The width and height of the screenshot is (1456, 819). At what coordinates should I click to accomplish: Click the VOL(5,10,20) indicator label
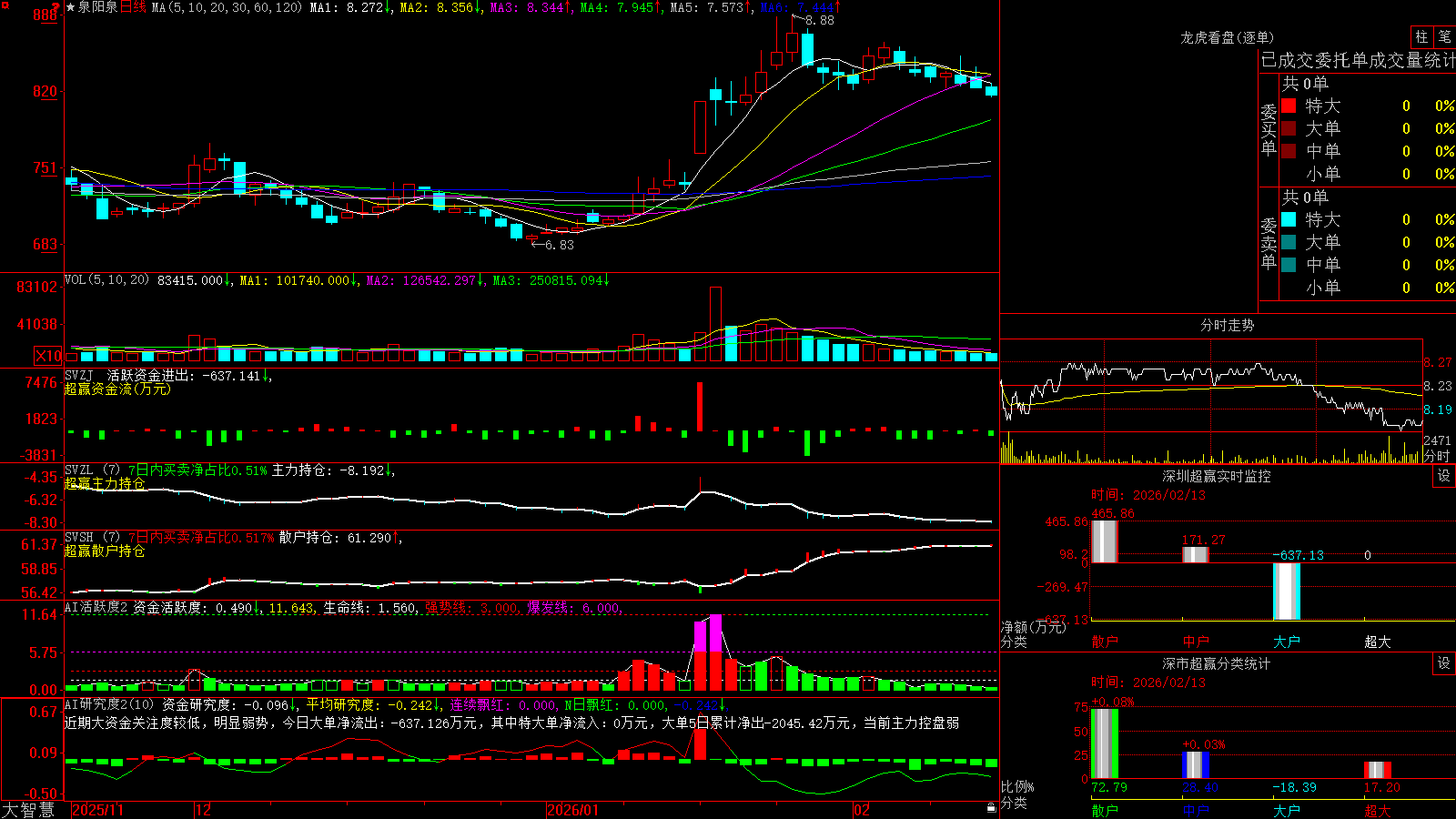pos(106,280)
